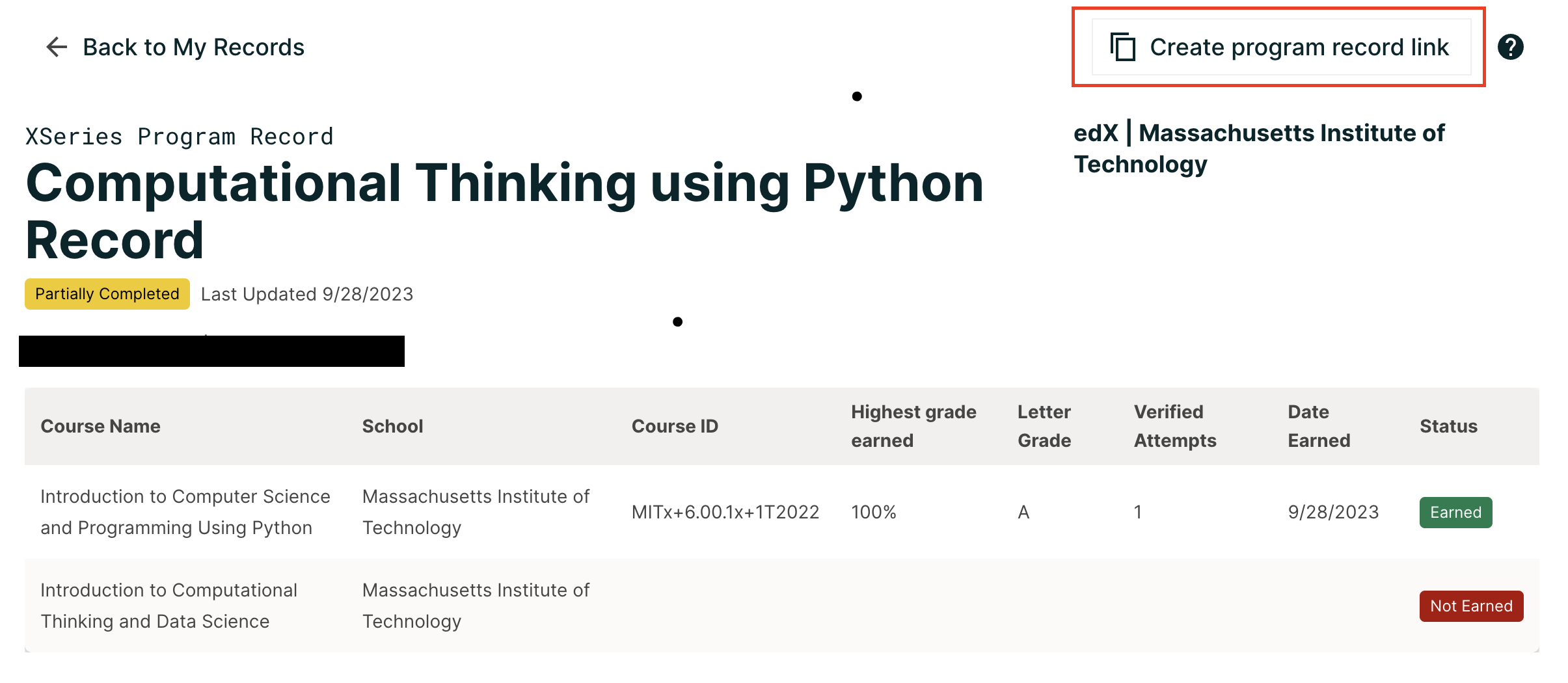
Task: Click the back arrow icon
Action: click(56, 46)
